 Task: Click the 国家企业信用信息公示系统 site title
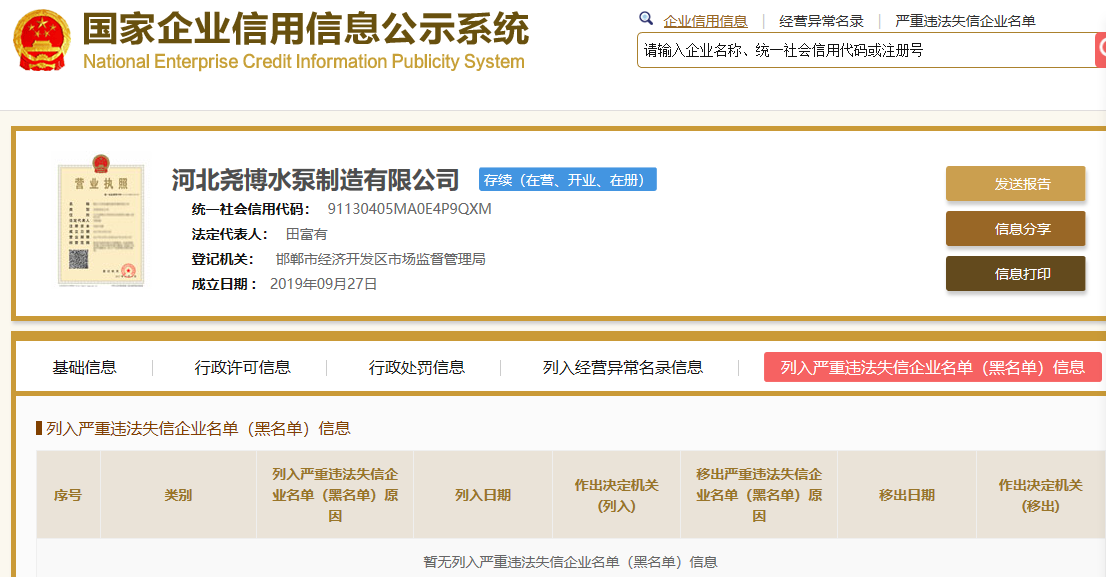coord(305,28)
